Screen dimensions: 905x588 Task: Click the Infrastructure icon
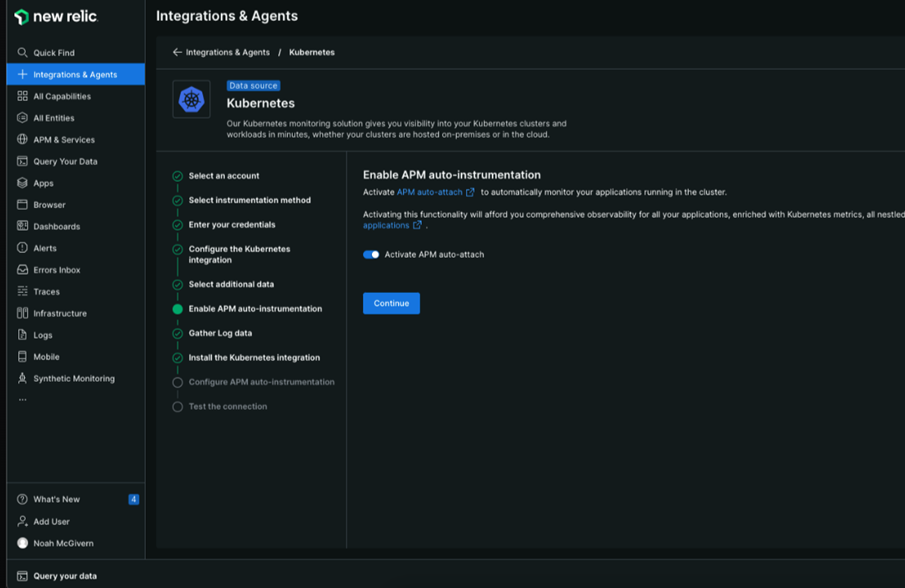(x=23, y=313)
